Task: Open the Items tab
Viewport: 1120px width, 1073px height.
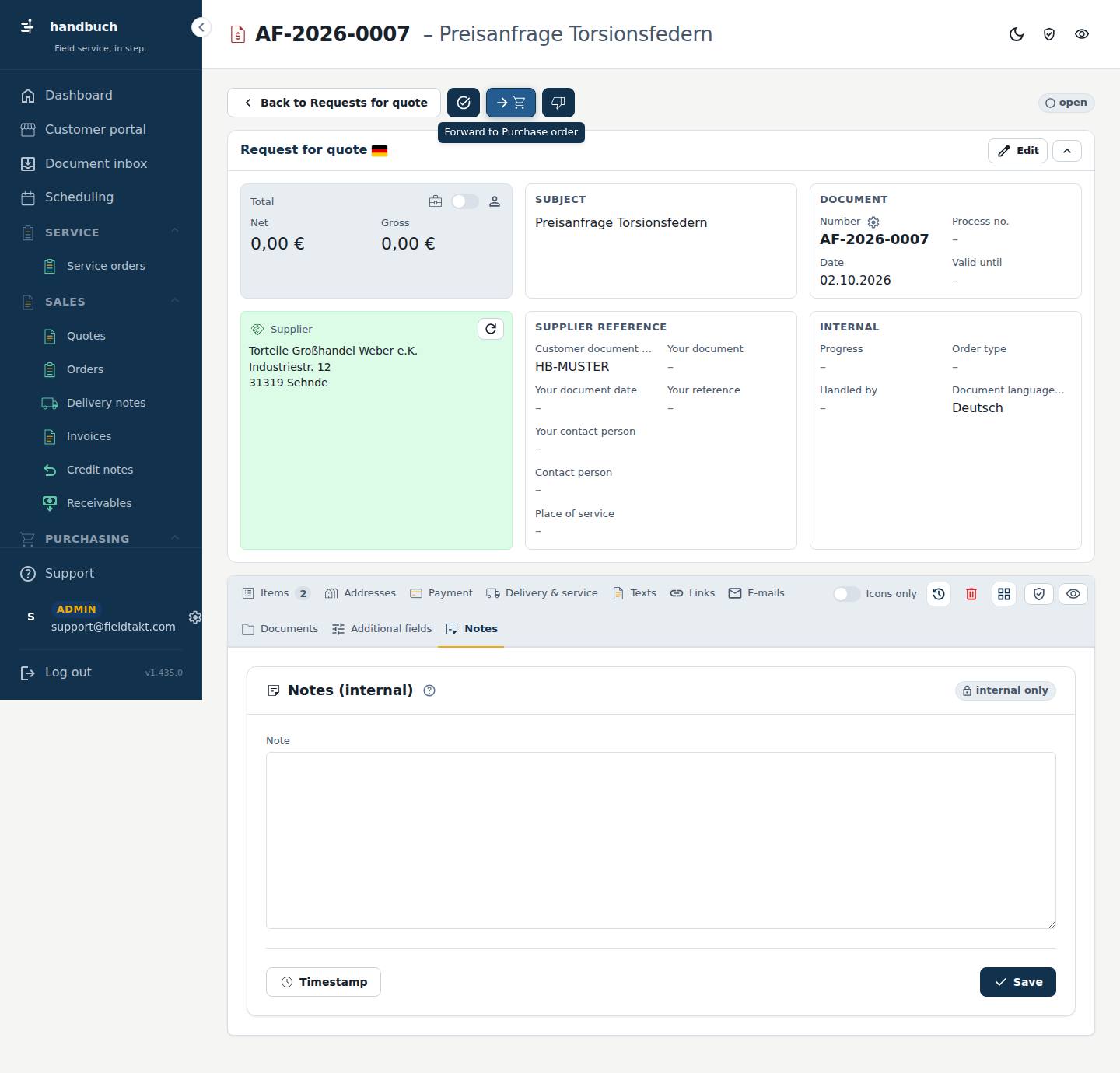Action: click(x=276, y=593)
